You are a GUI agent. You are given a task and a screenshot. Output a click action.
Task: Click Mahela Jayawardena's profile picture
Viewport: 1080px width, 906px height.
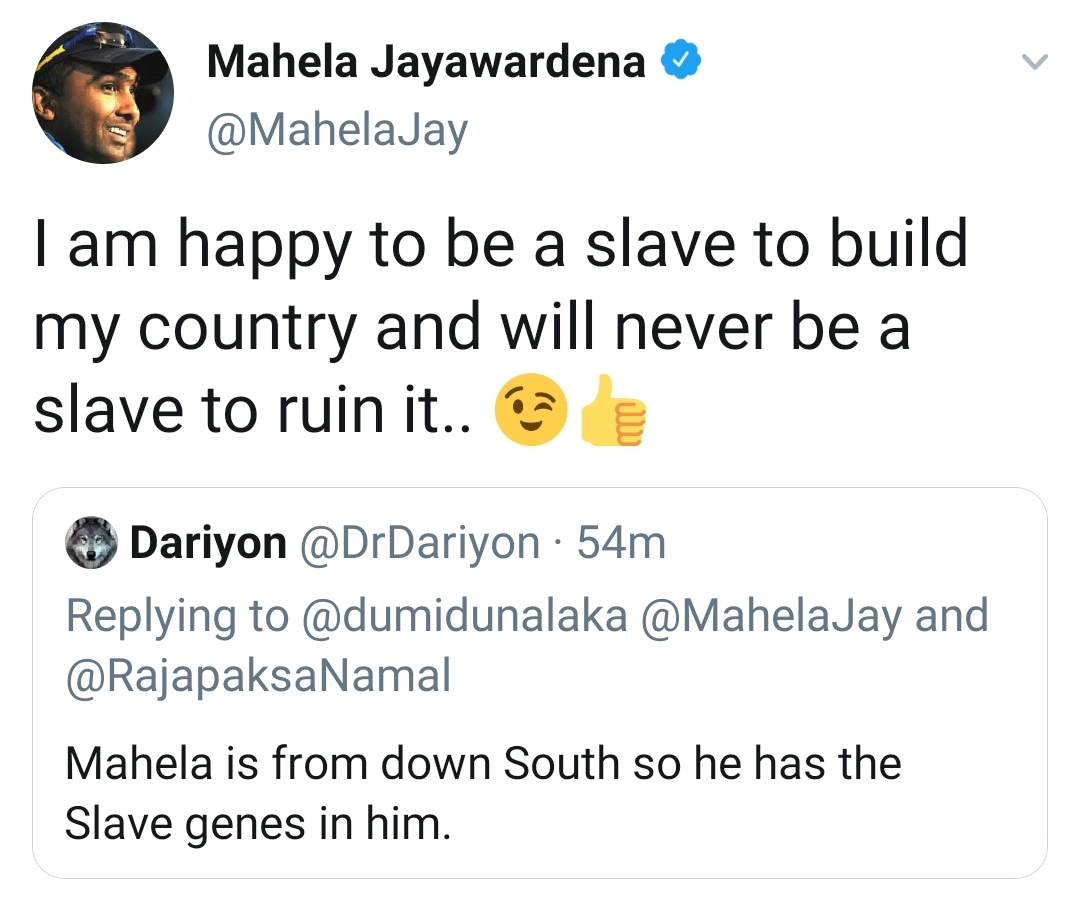pos(103,93)
